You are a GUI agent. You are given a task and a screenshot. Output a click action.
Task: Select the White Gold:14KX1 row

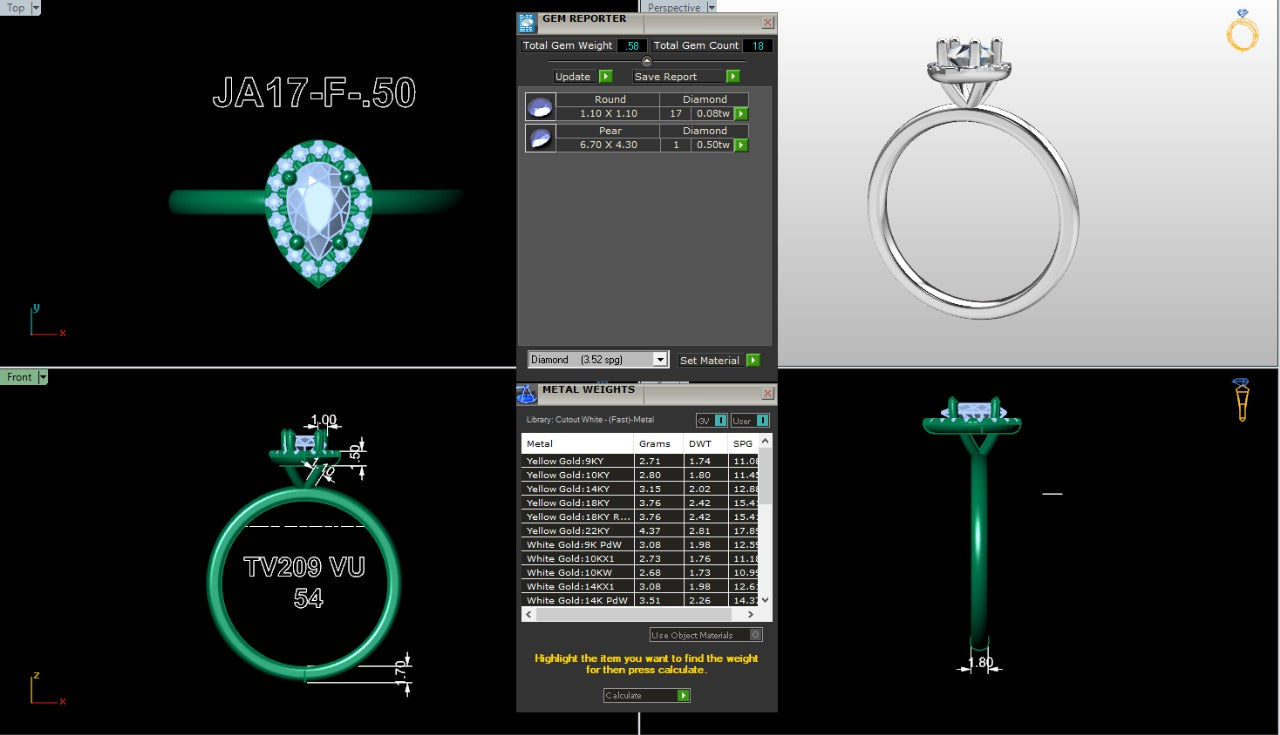(x=641, y=587)
